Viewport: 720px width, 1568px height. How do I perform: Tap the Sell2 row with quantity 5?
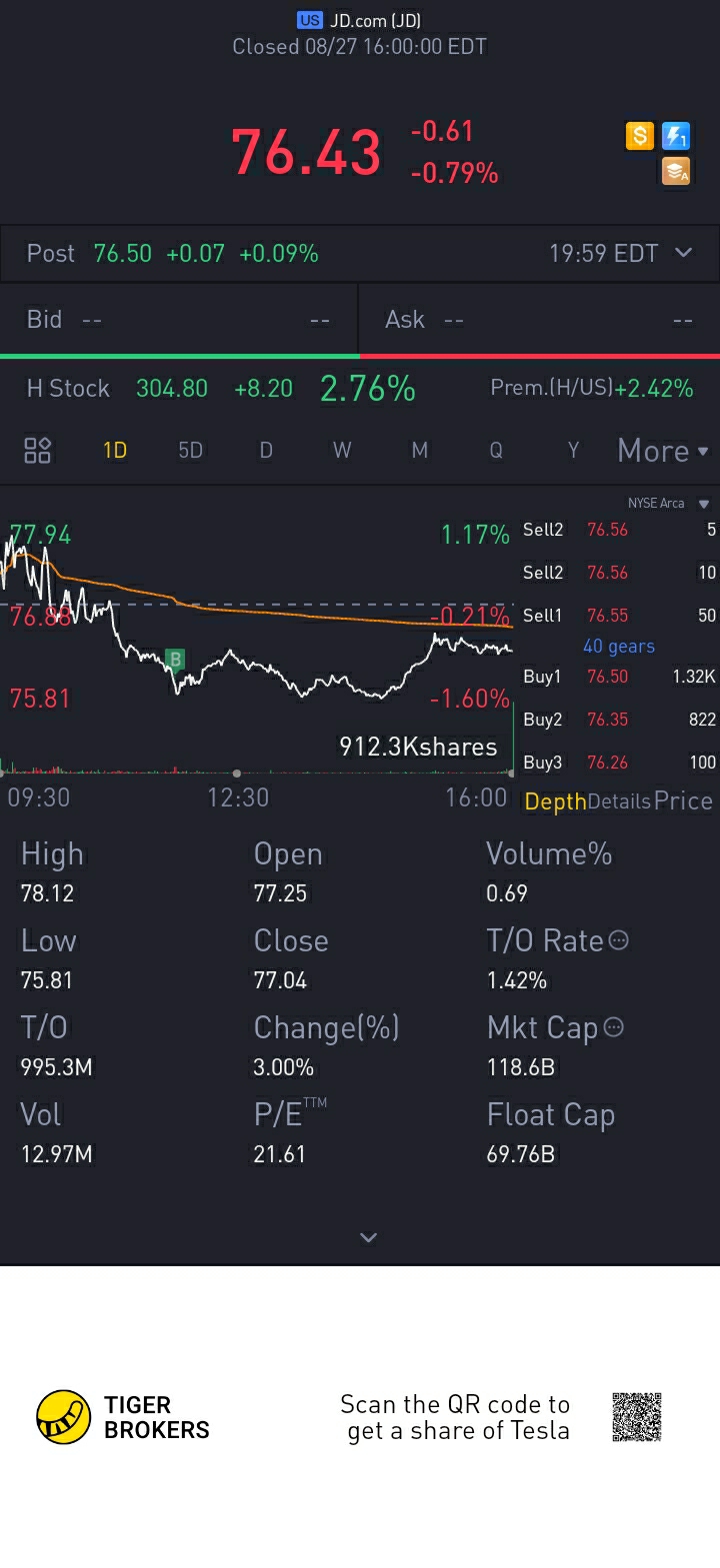(619, 530)
